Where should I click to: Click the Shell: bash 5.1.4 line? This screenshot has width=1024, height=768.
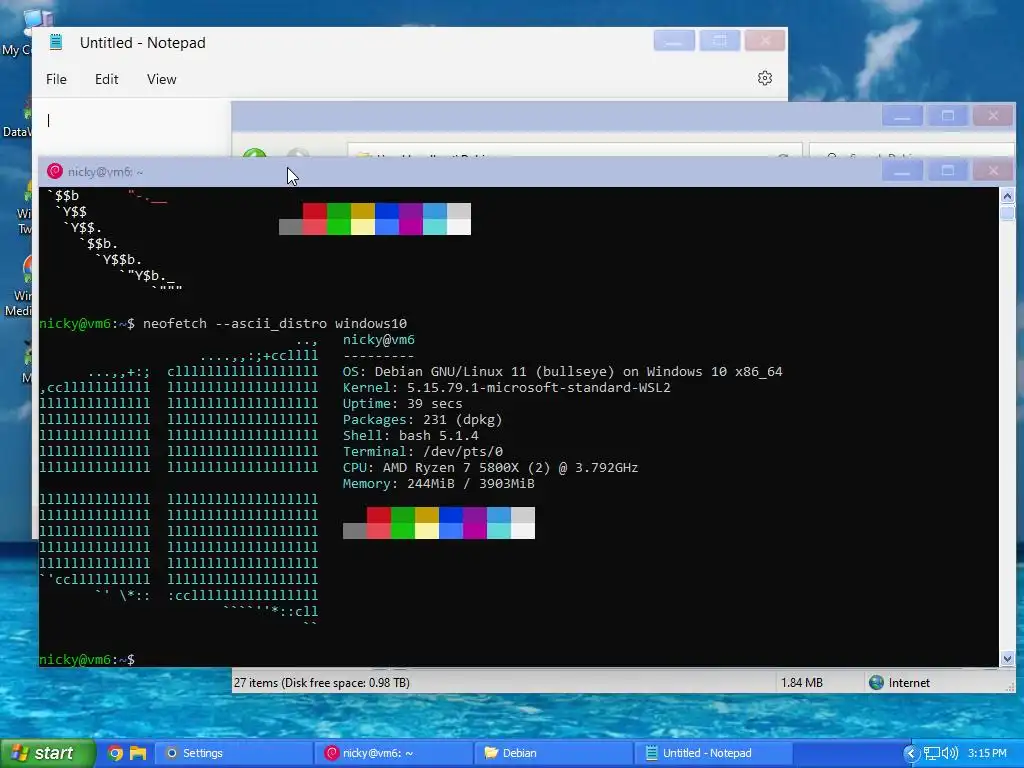pyautogui.click(x=410, y=436)
